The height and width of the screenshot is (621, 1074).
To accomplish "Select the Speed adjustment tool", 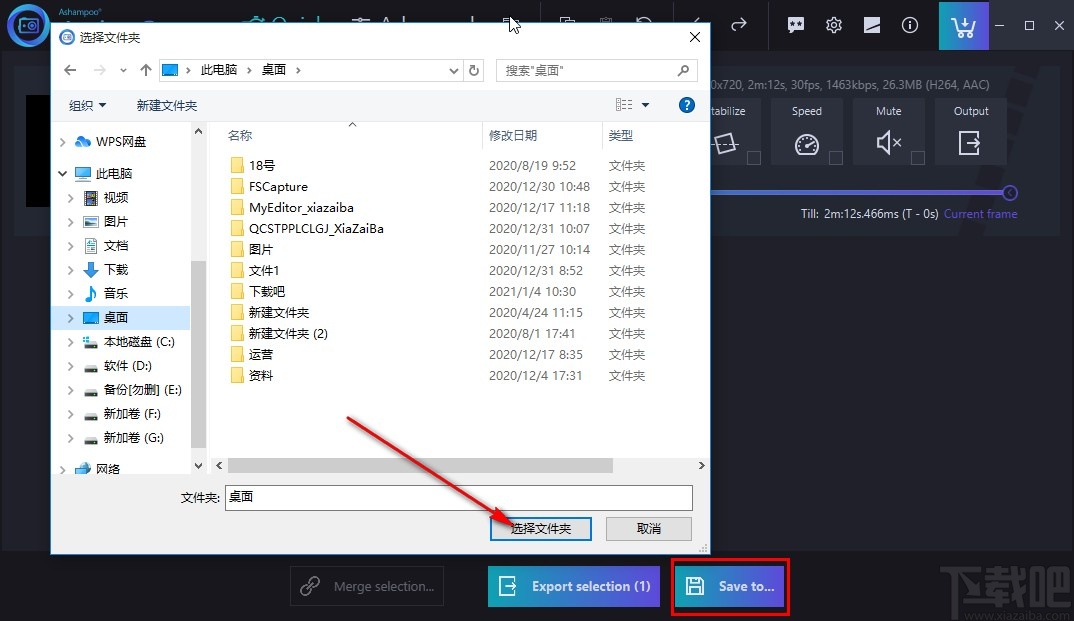I will pos(807,143).
